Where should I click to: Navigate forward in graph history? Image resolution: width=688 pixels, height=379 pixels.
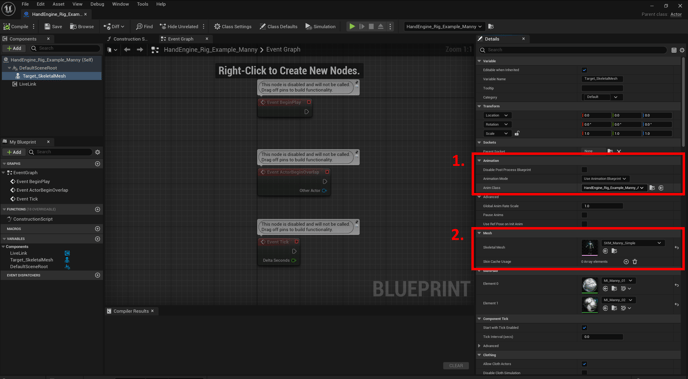[140, 50]
